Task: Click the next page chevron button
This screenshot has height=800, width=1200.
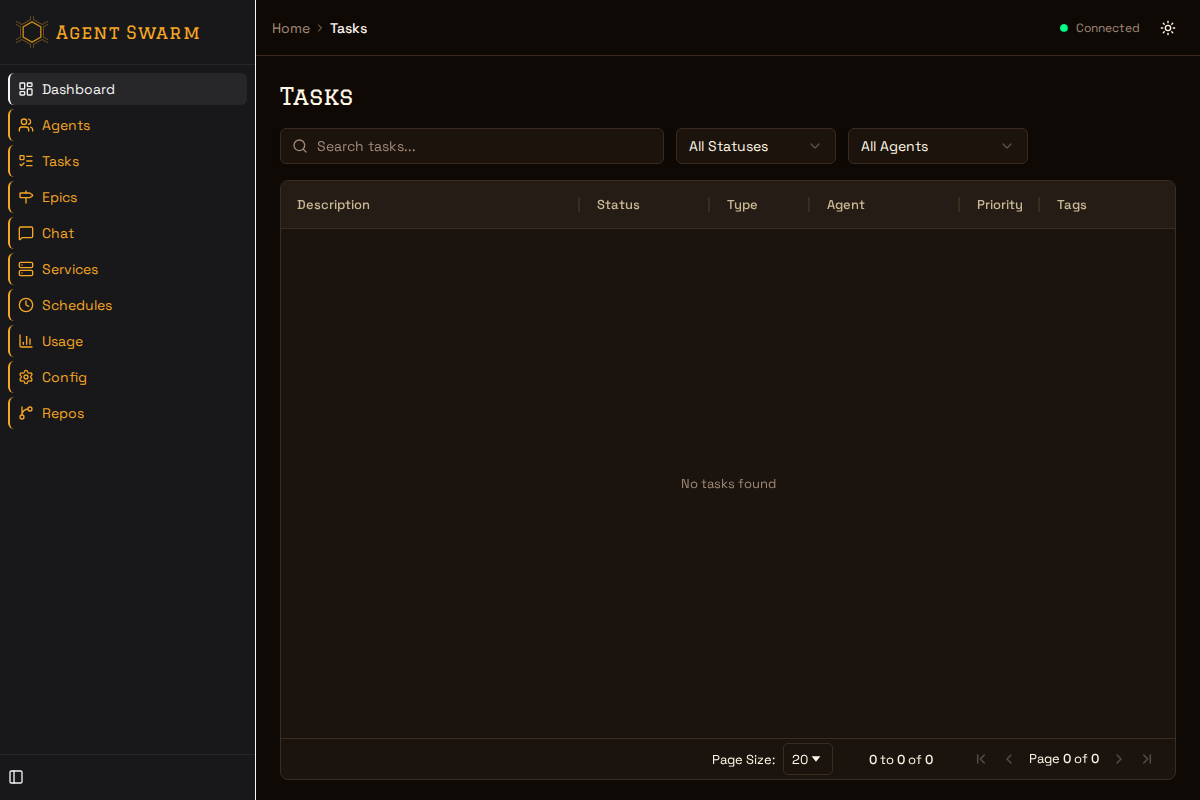Action: click(x=1118, y=759)
